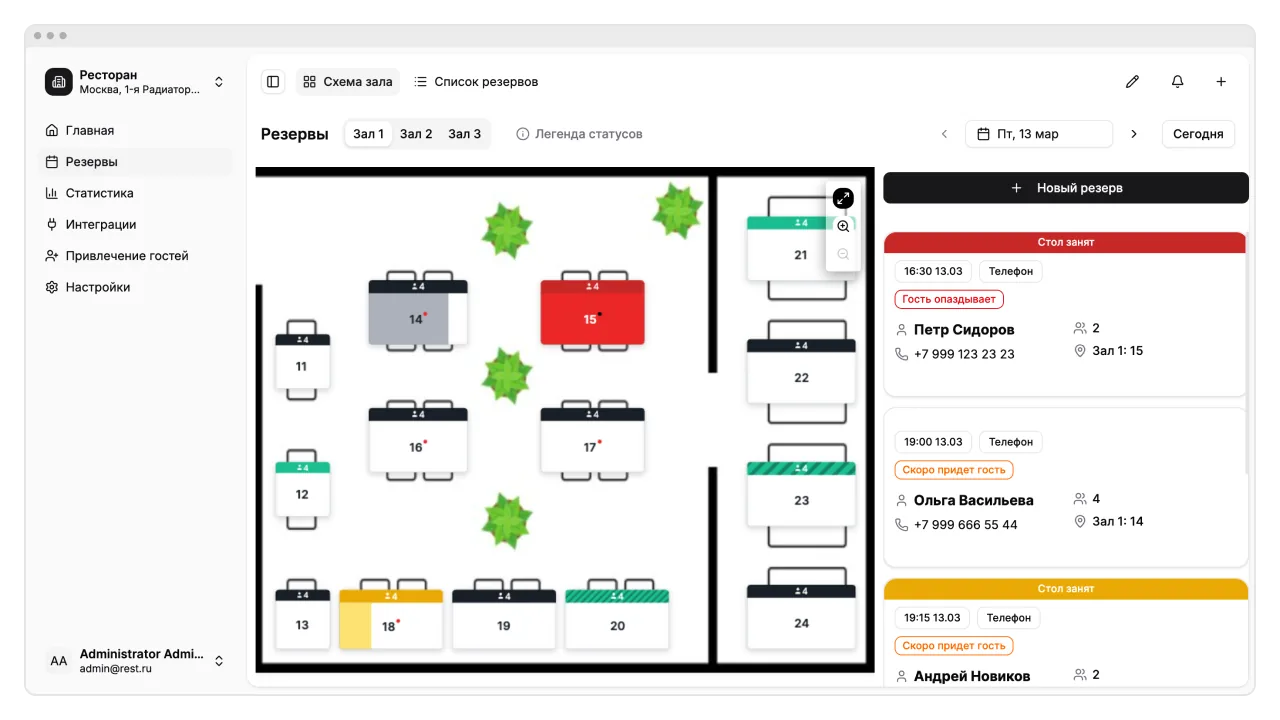
Task: Open restaurant selector chevron
Action: pyautogui.click(x=219, y=82)
